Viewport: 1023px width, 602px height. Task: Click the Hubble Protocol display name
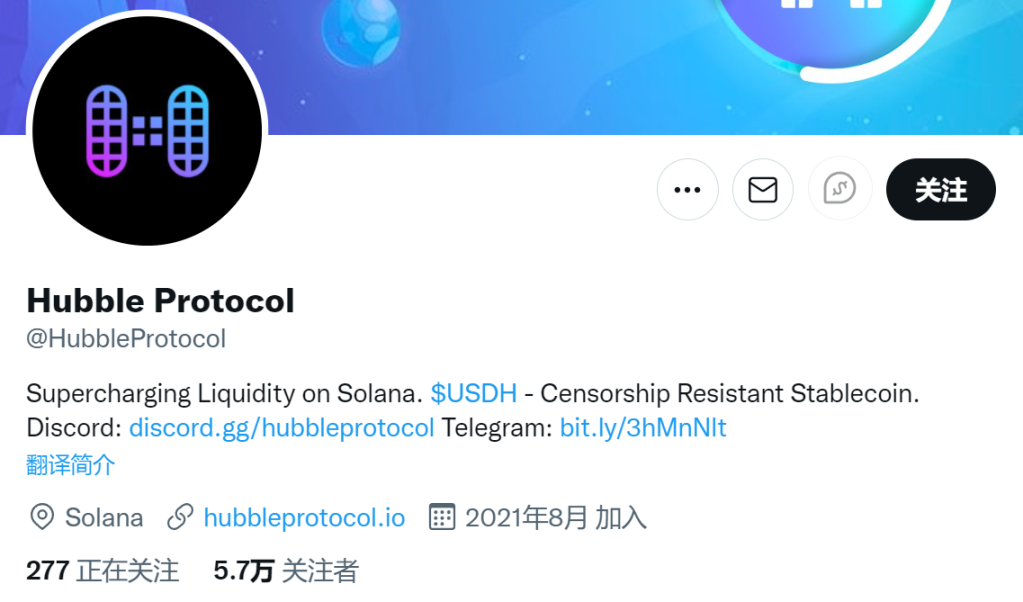point(160,301)
